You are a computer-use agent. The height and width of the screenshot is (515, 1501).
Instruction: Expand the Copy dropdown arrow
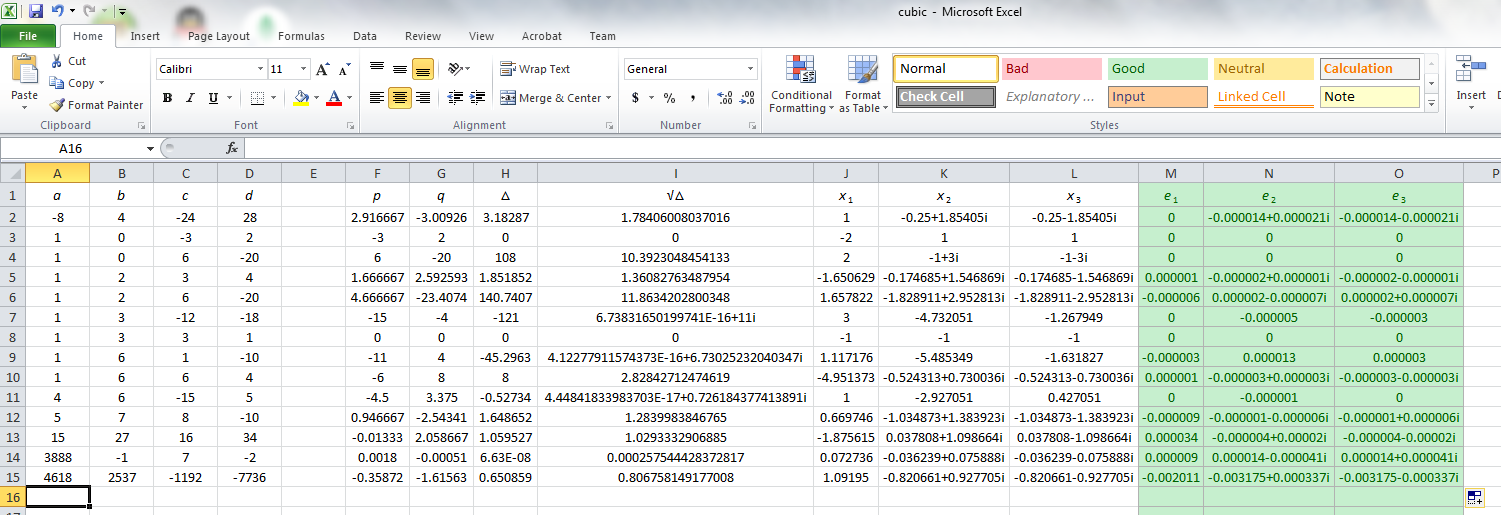tap(101, 83)
